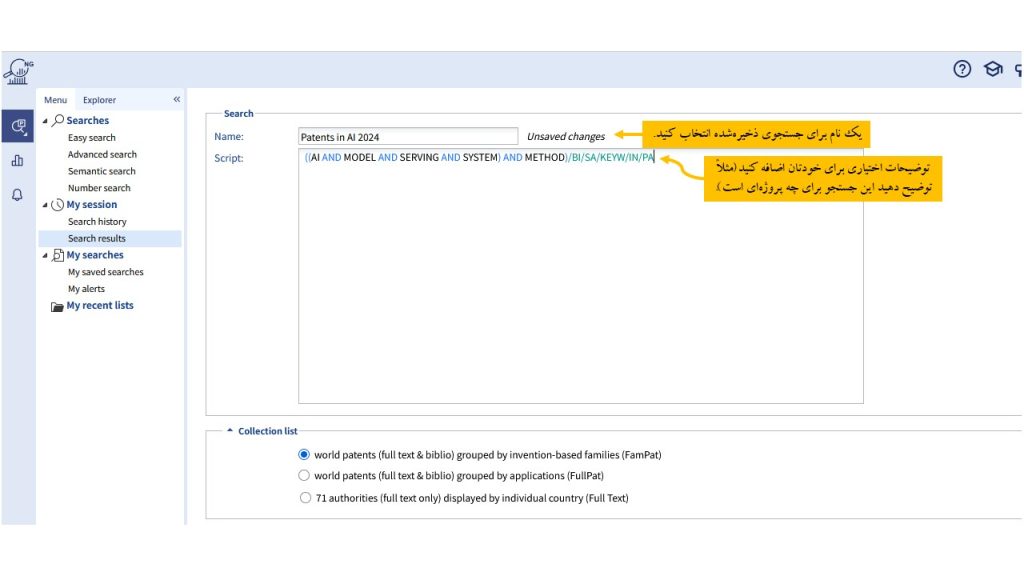The width and height of the screenshot is (1024, 576).
Task: Select the 71 authorities Full Text option
Action: pyautogui.click(x=305, y=498)
